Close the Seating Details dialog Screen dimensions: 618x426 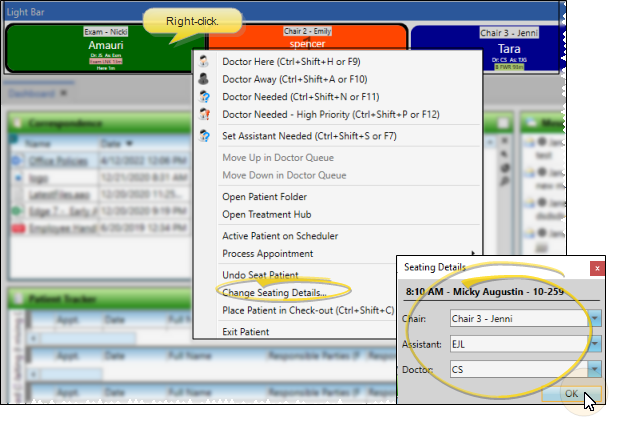pyautogui.click(x=596, y=268)
